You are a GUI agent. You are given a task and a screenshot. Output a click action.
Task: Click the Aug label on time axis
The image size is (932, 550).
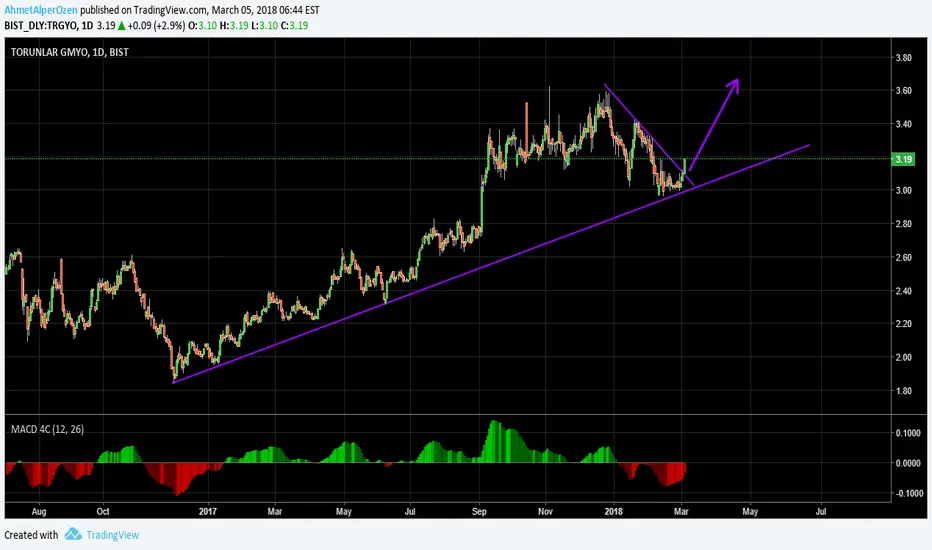[39, 511]
